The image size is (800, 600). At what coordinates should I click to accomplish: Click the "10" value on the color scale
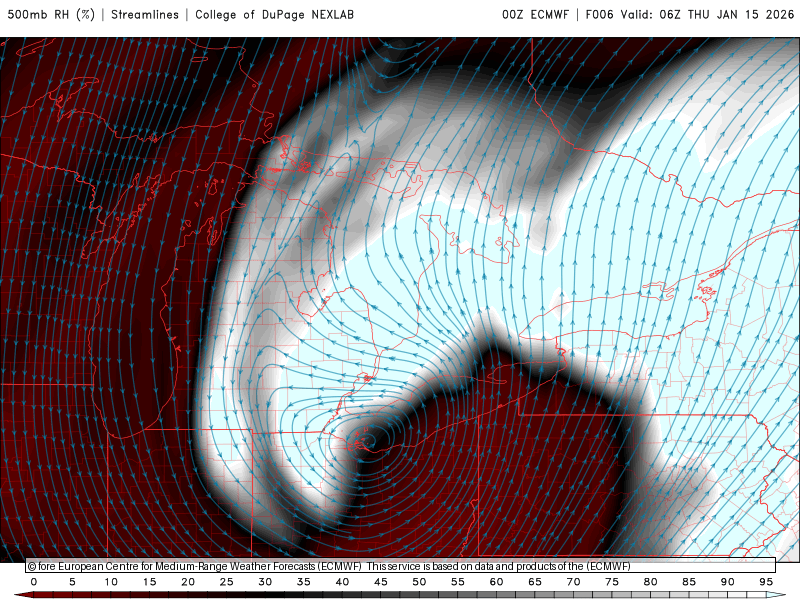pos(111,582)
